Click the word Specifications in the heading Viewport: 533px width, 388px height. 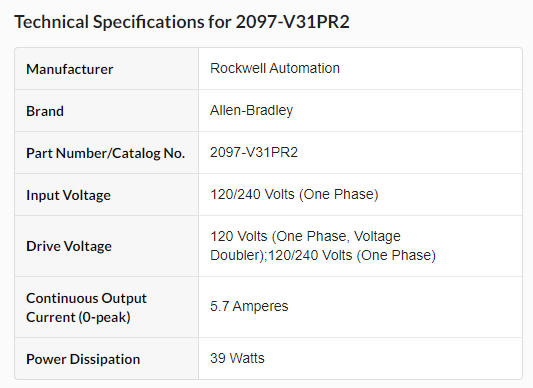click(x=148, y=22)
